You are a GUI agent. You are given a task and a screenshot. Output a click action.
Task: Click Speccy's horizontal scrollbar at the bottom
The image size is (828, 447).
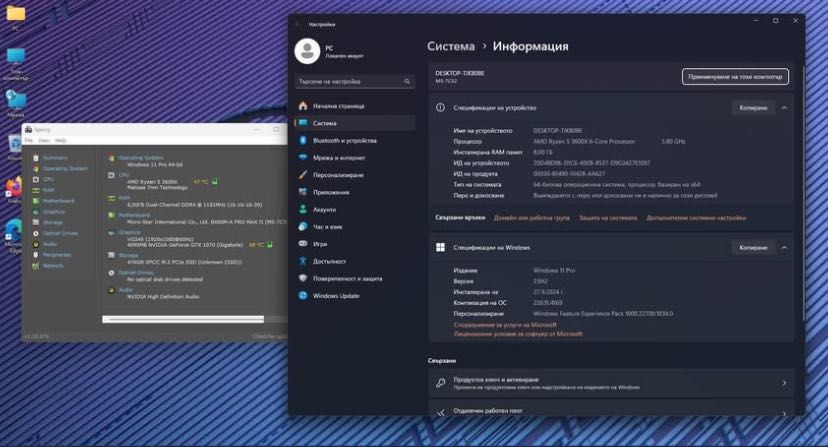pos(183,320)
